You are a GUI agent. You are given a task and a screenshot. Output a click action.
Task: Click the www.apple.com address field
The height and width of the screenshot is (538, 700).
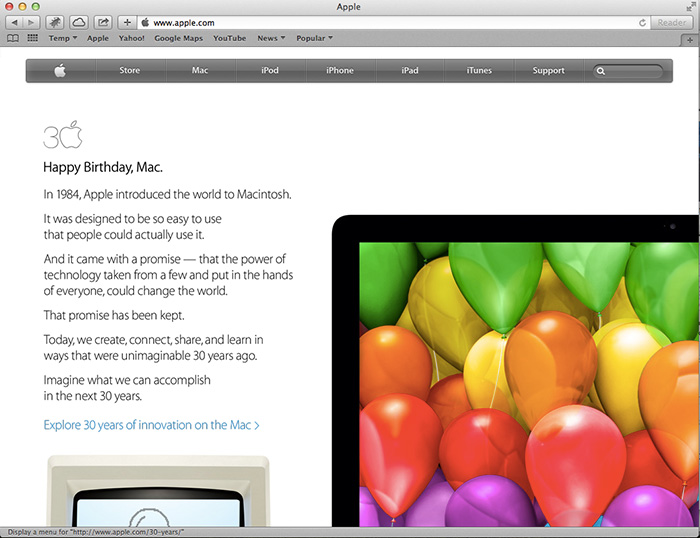393,22
